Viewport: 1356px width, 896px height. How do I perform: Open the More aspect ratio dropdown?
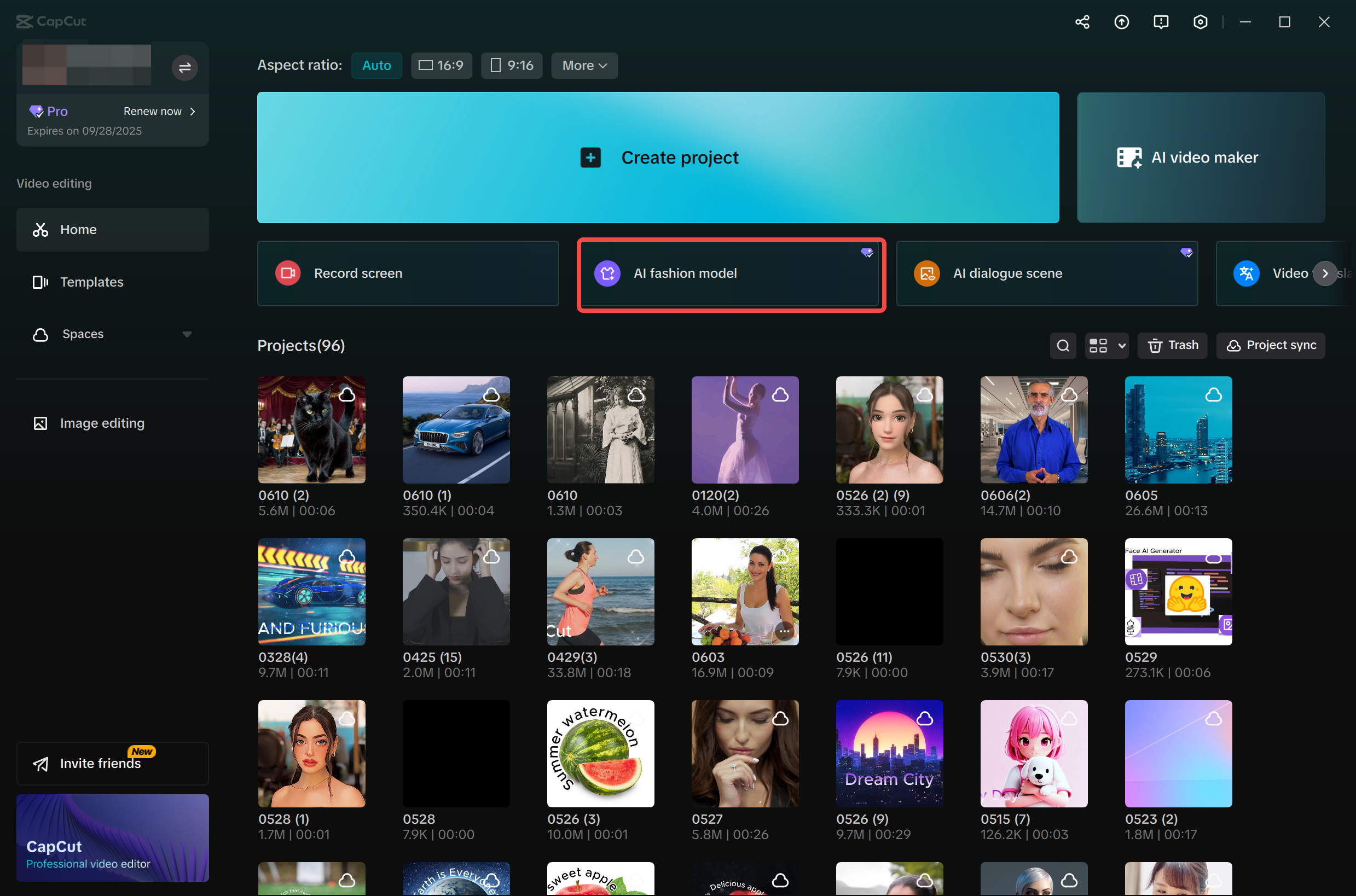(584, 65)
